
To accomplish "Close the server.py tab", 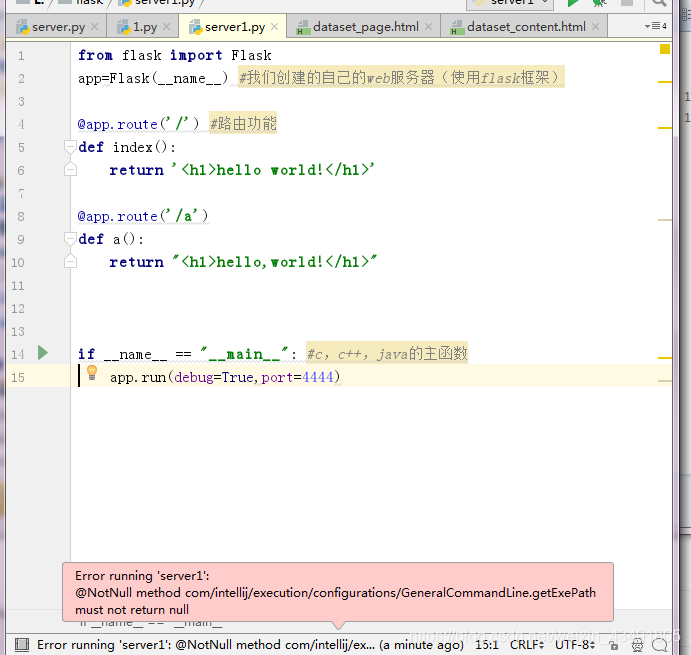I will tap(94, 27).
